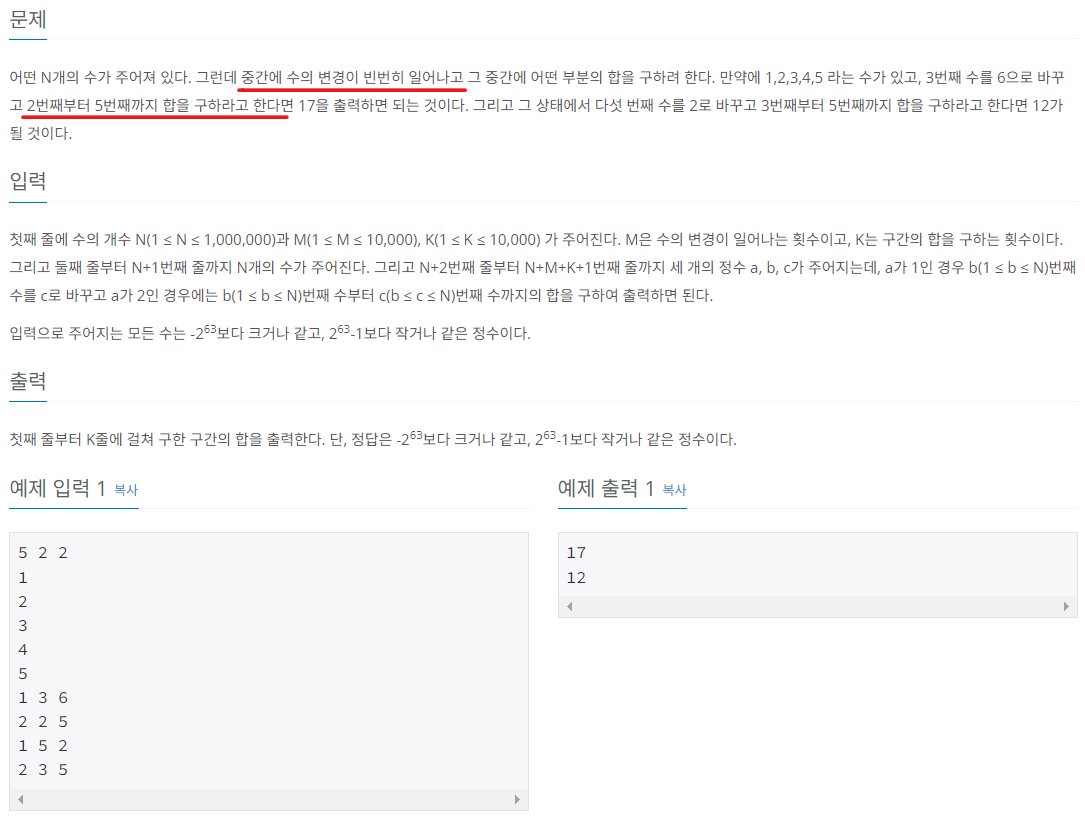Click right scroll arrow of sample output box

[x=1066, y=606]
